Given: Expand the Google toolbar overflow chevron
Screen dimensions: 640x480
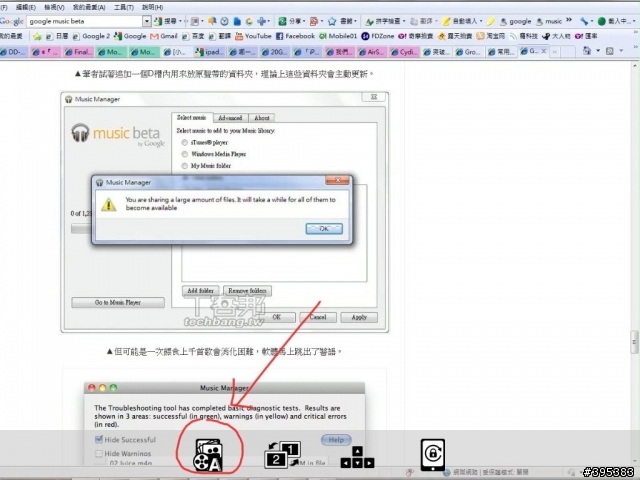Looking at the screenshot, I should pyautogui.click(x=569, y=21).
